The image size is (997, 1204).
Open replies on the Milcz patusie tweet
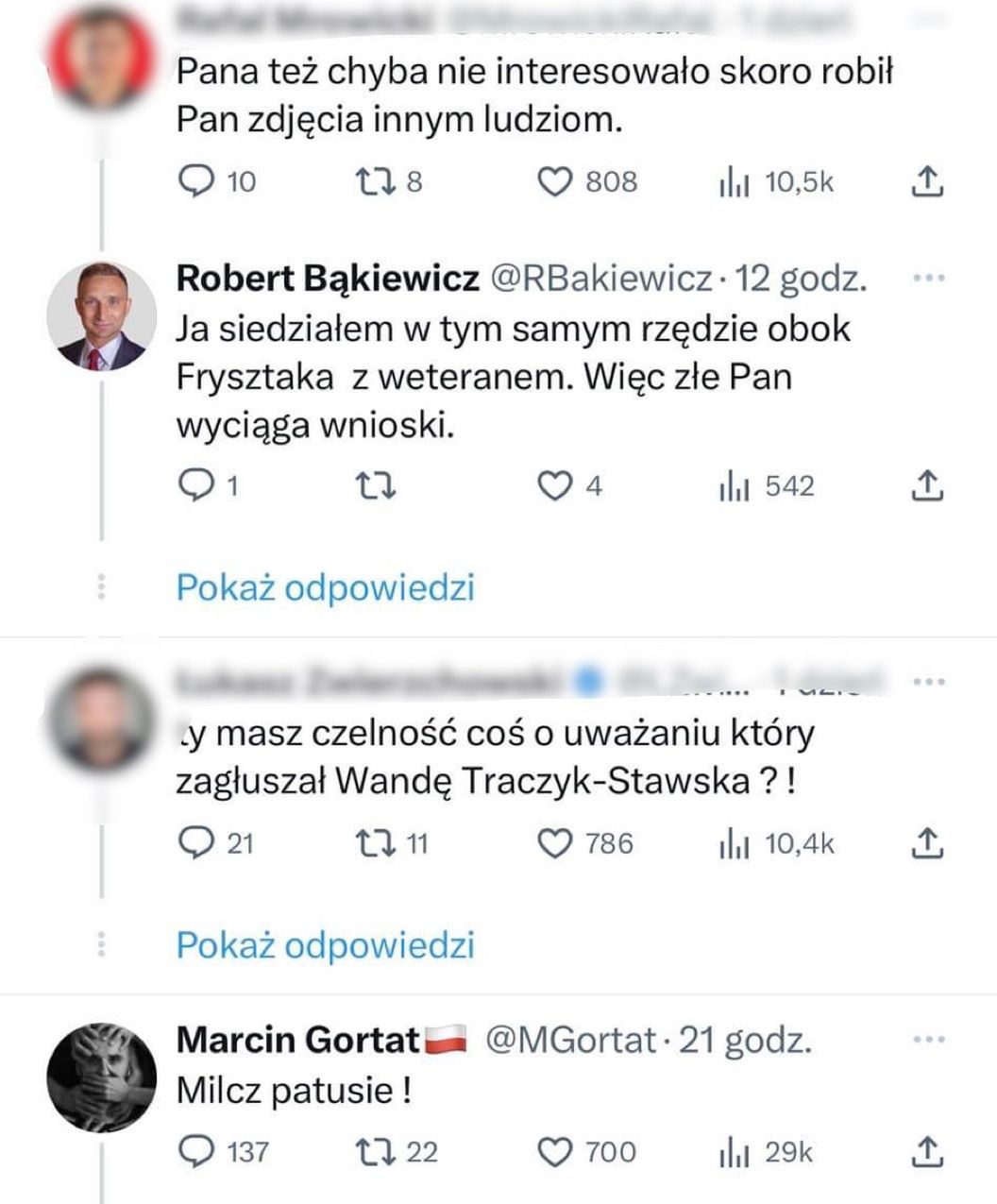tap(196, 1152)
